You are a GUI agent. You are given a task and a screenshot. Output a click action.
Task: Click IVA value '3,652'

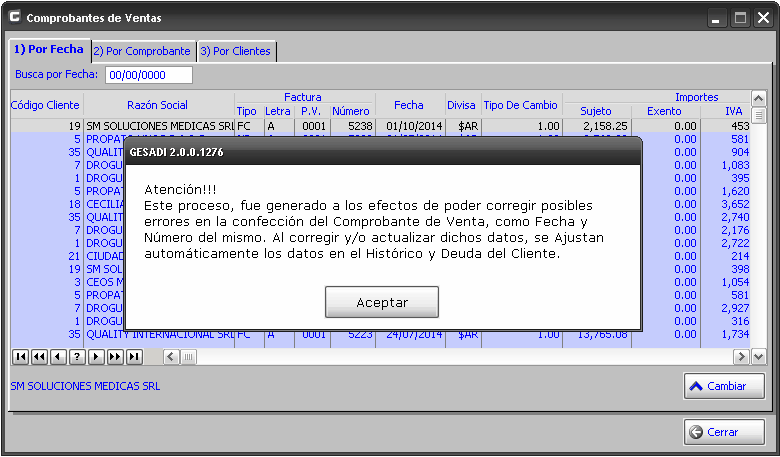735,204
